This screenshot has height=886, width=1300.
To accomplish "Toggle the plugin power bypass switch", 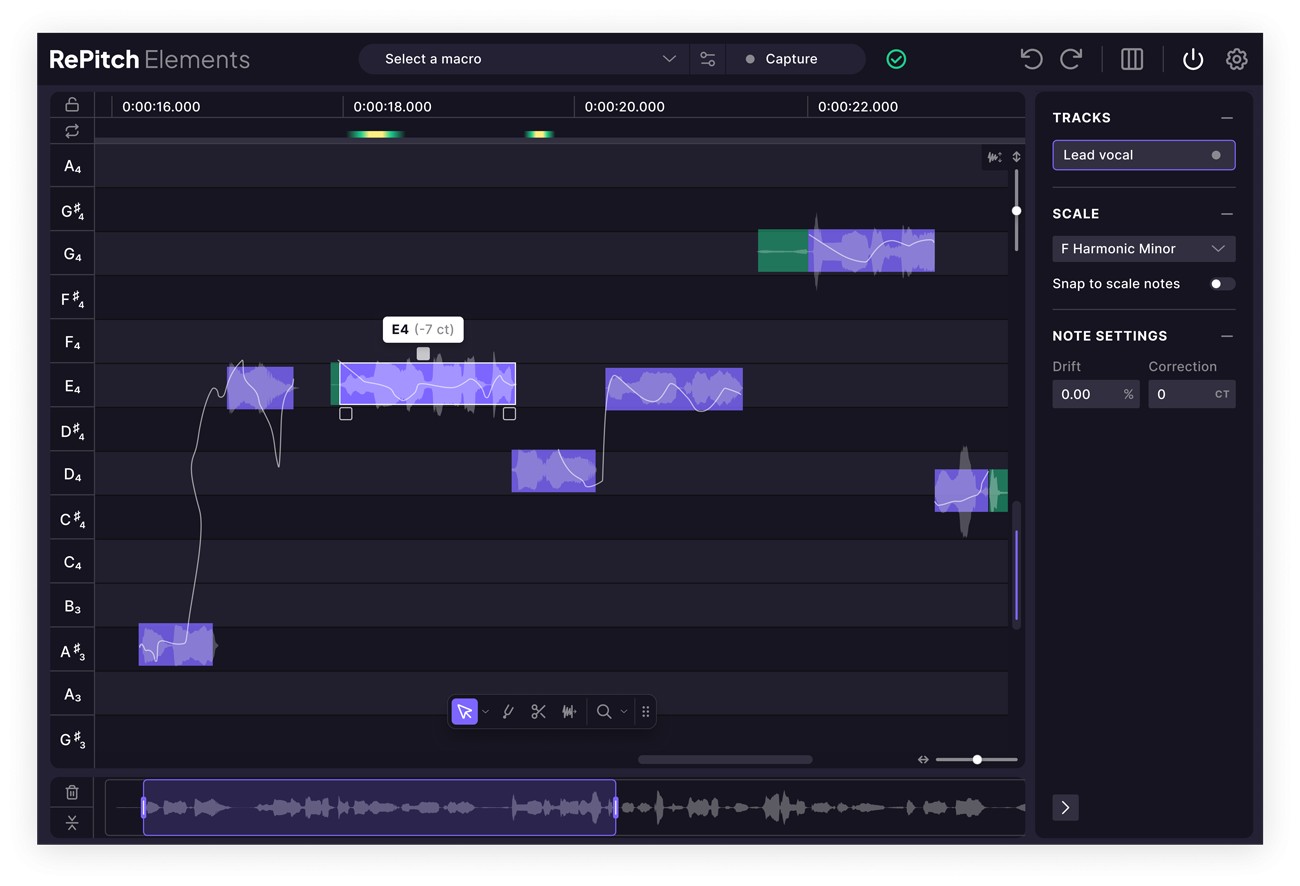I will [x=1192, y=59].
